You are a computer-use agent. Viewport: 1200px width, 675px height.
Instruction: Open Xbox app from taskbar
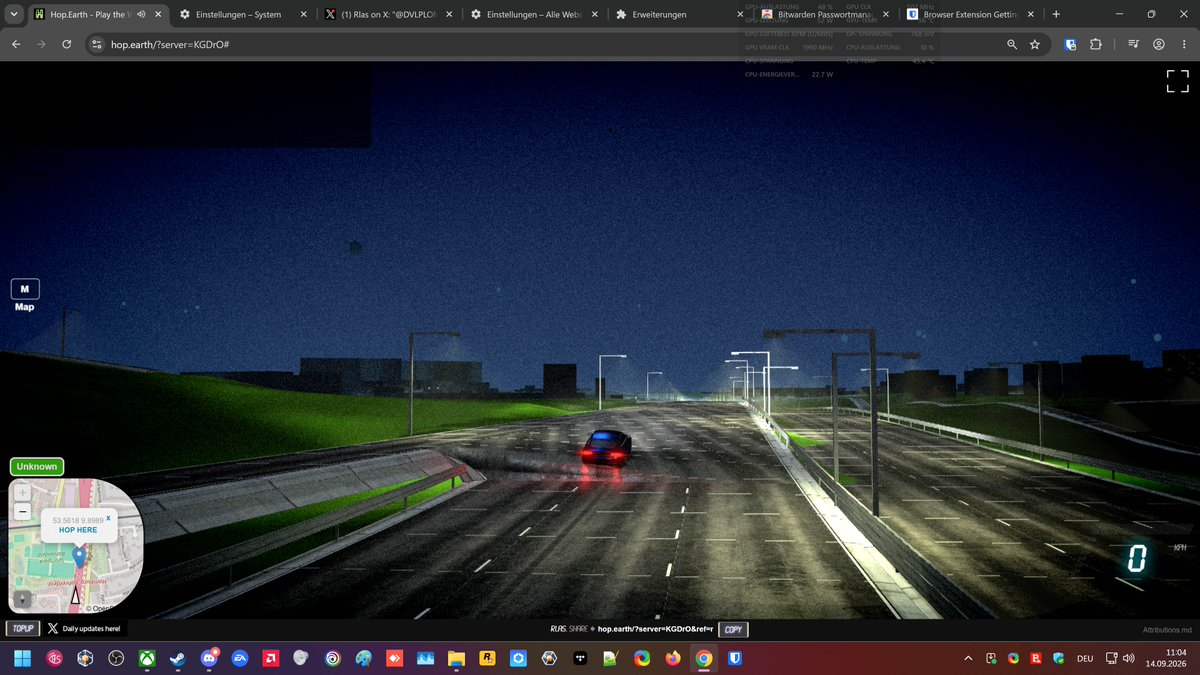[x=147, y=659]
